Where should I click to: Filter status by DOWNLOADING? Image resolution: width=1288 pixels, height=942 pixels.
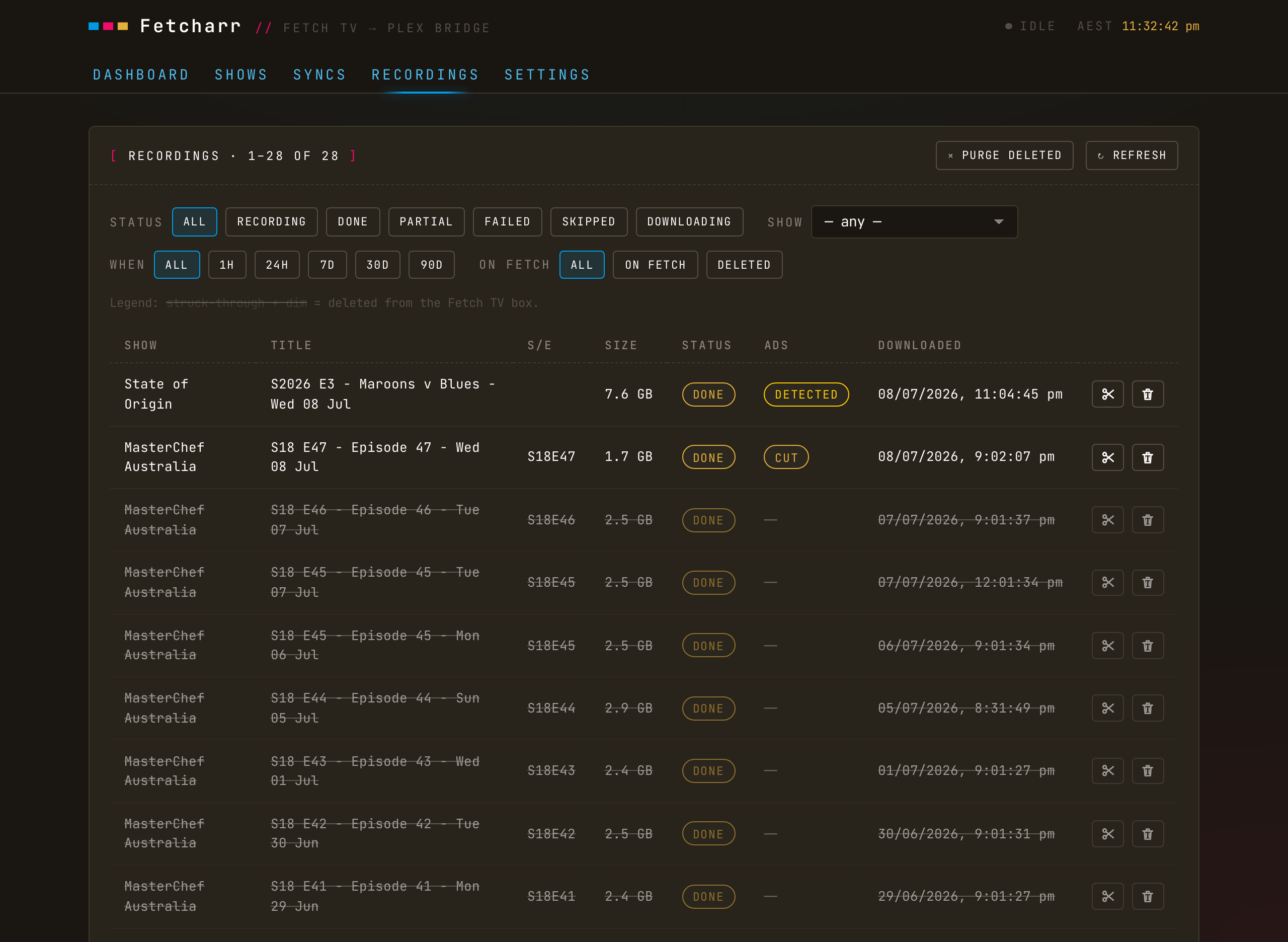689,222
